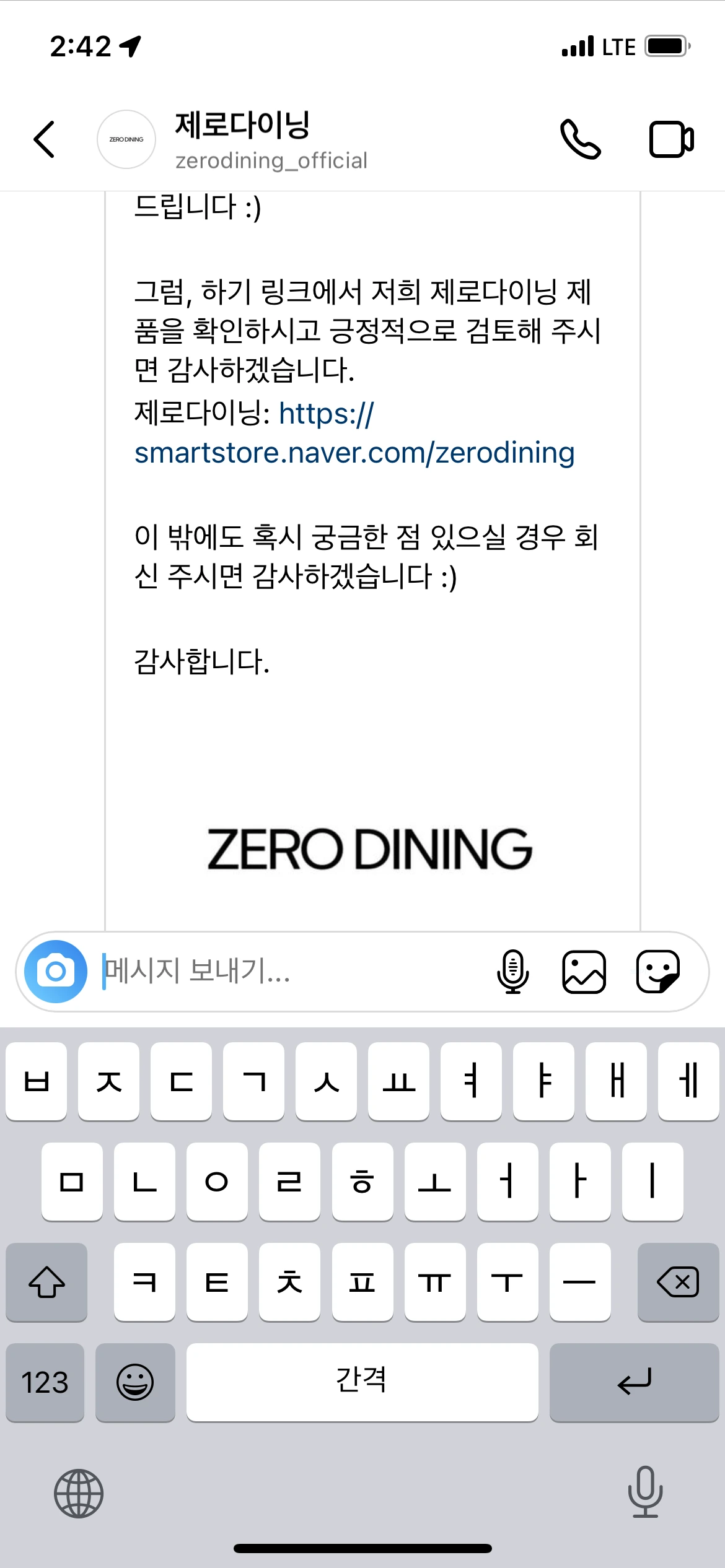Image resolution: width=725 pixels, height=1568 pixels.
Task: Start a video call with zerodining_official
Action: coord(672,139)
